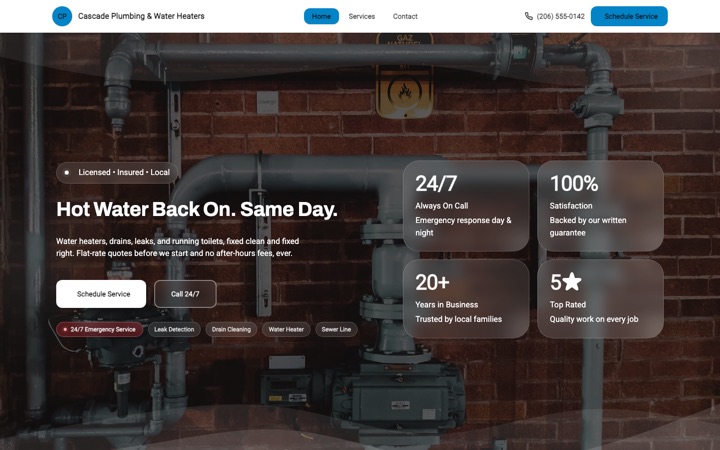The width and height of the screenshot is (720, 450).
Task: Click the paragraph starting 'Water heaters, drains, leaks'
Action: (x=178, y=247)
